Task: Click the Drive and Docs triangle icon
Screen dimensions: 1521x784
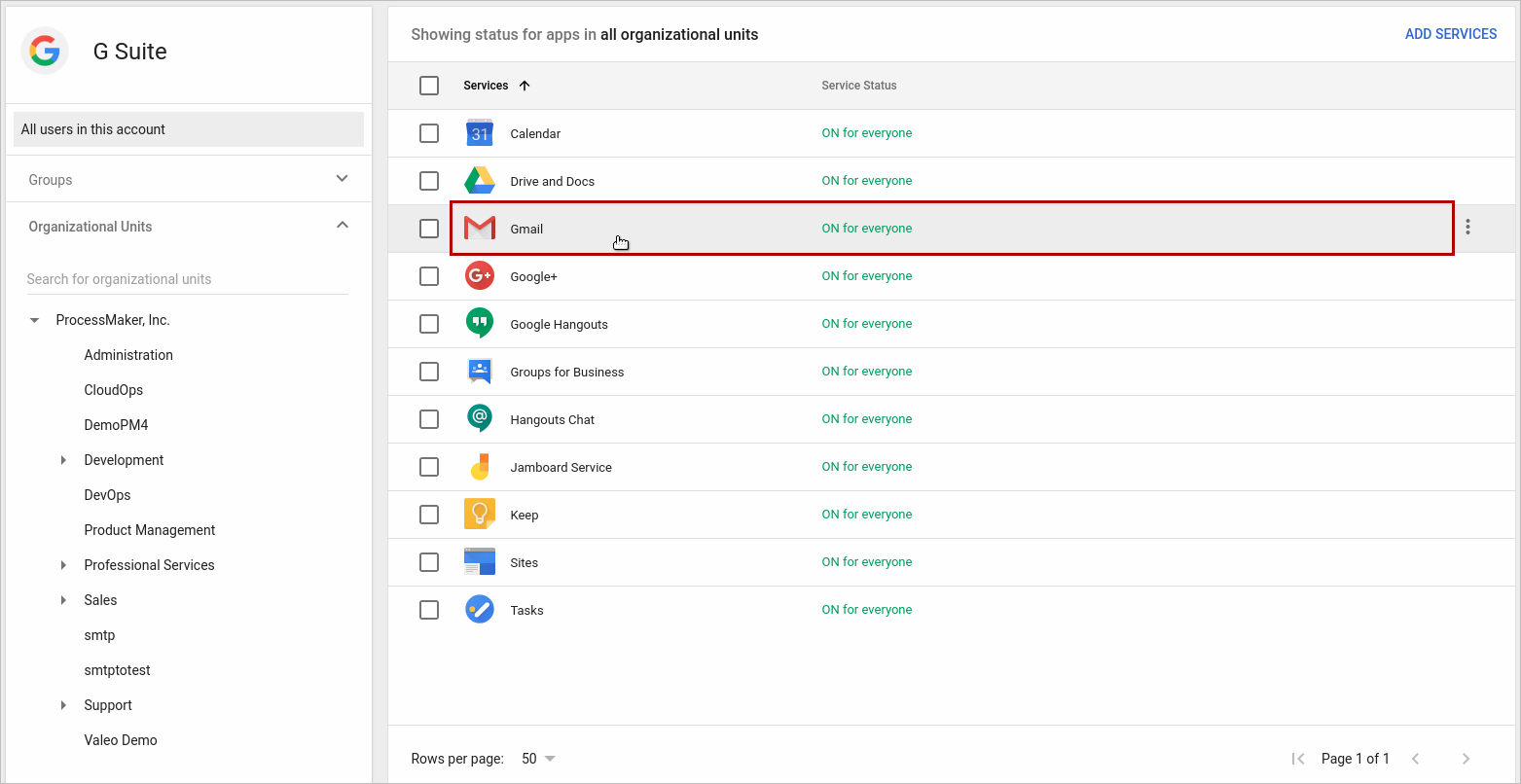Action: [x=480, y=181]
